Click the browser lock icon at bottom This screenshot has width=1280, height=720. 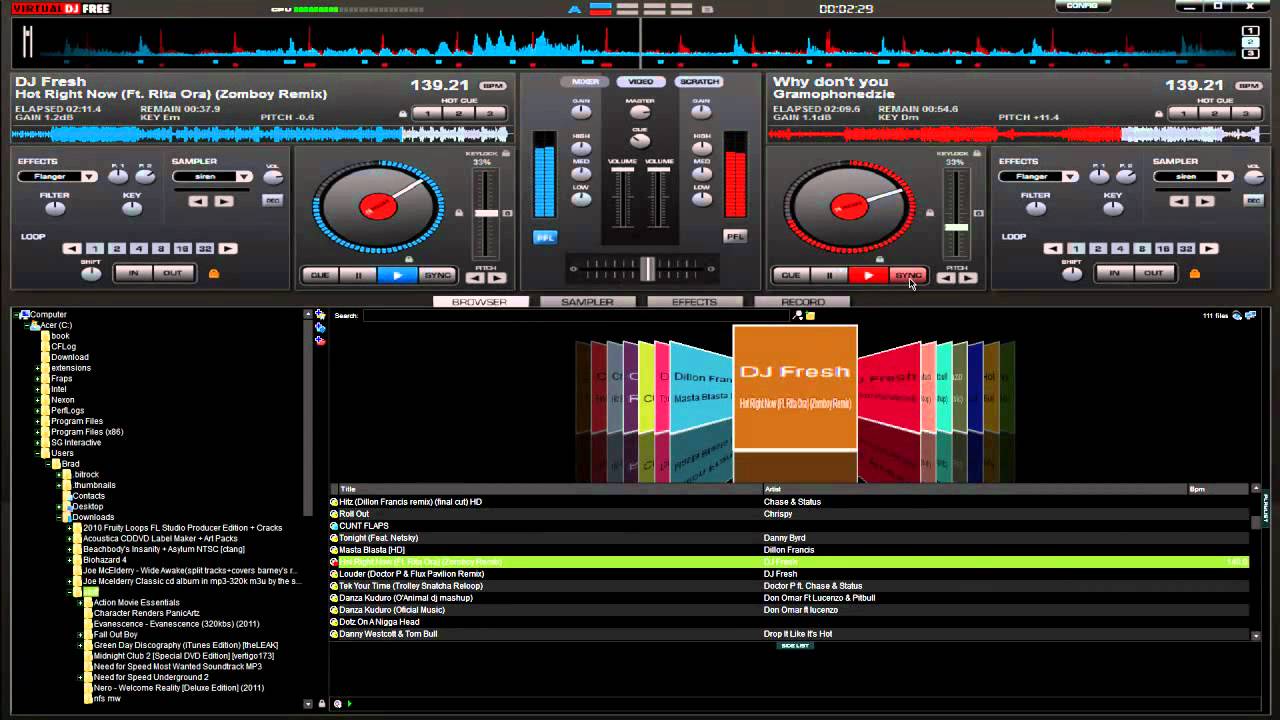[x=322, y=704]
